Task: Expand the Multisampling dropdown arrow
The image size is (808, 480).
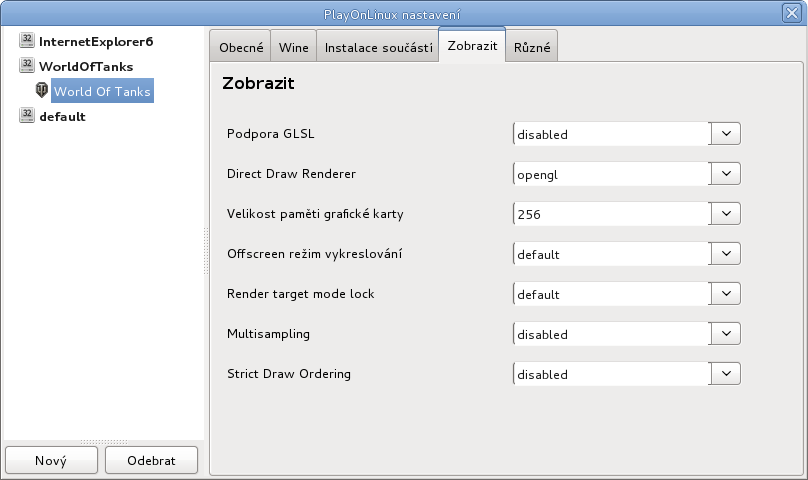Action: pyautogui.click(x=726, y=334)
